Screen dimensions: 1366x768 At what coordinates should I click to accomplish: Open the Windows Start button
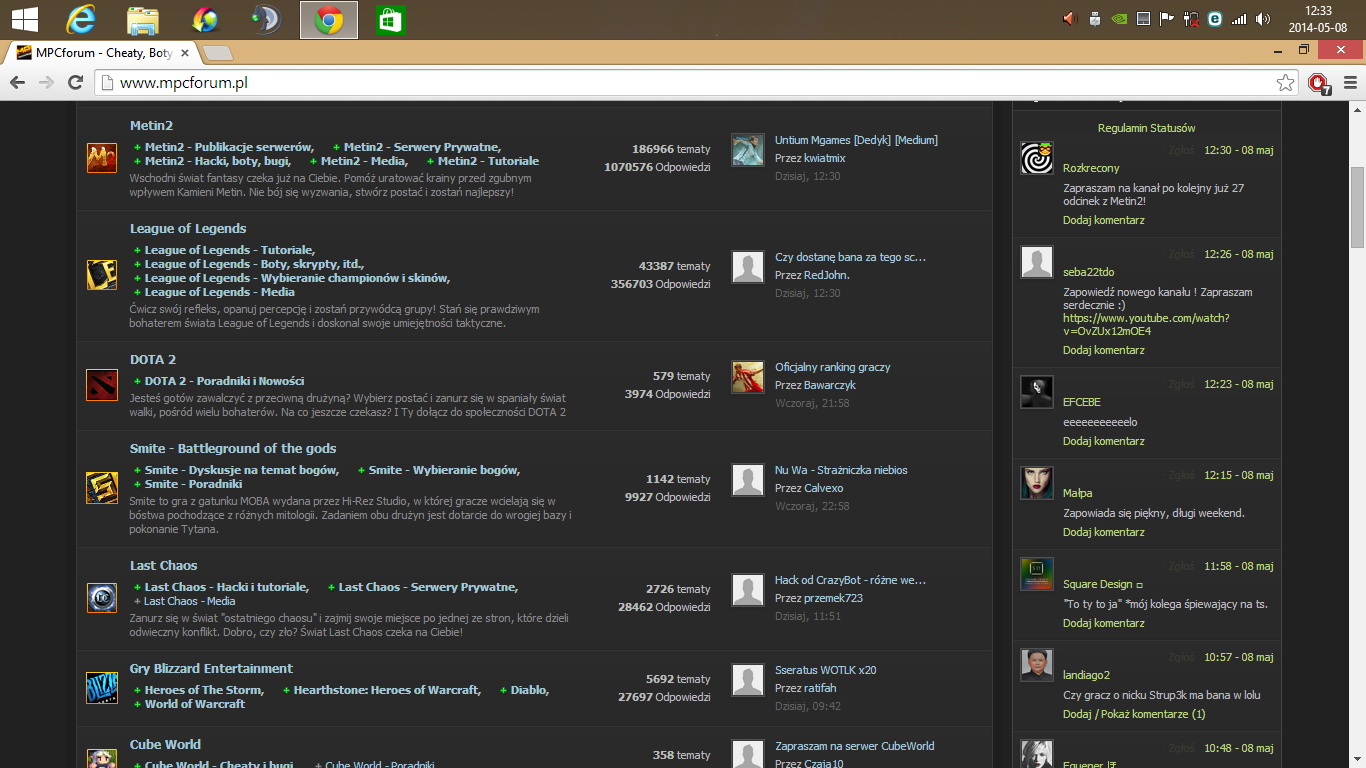[x=24, y=19]
